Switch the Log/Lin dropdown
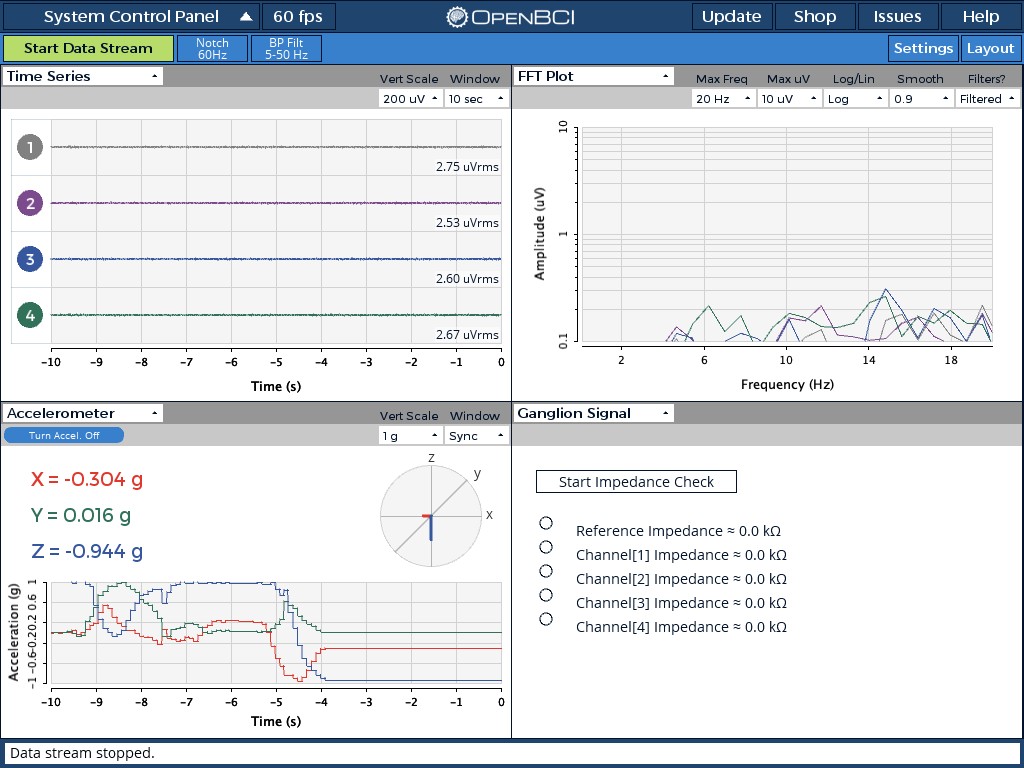Viewport: 1024px width, 768px height. click(x=855, y=99)
